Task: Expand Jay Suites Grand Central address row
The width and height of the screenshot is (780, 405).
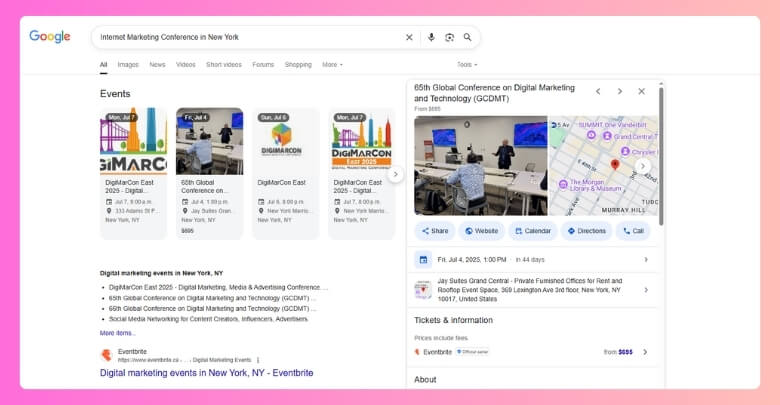Action: [x=533, y=290]
